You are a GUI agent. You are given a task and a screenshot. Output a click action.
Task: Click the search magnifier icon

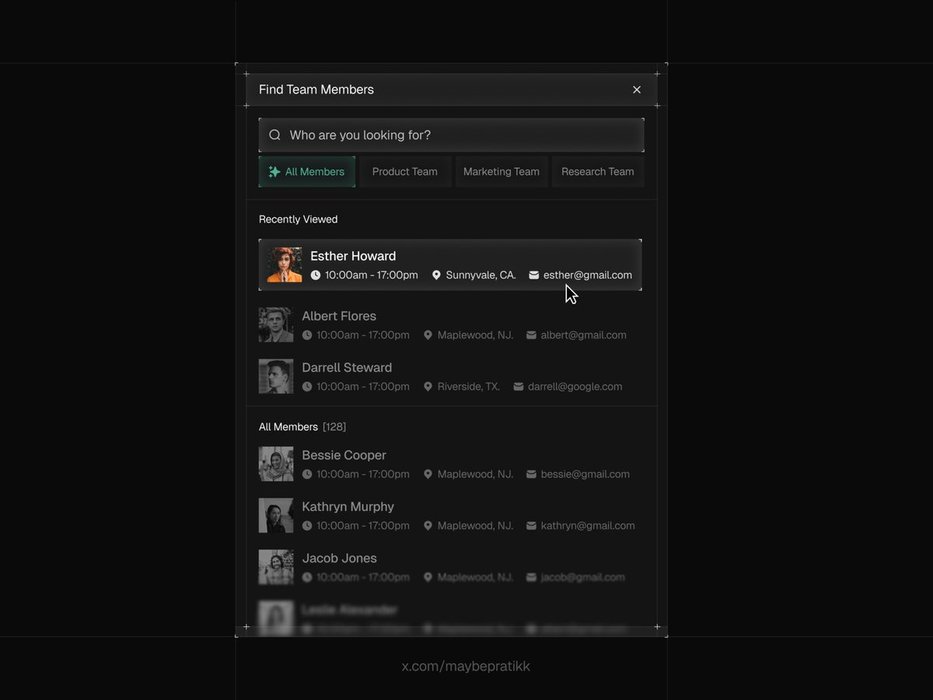275,135
